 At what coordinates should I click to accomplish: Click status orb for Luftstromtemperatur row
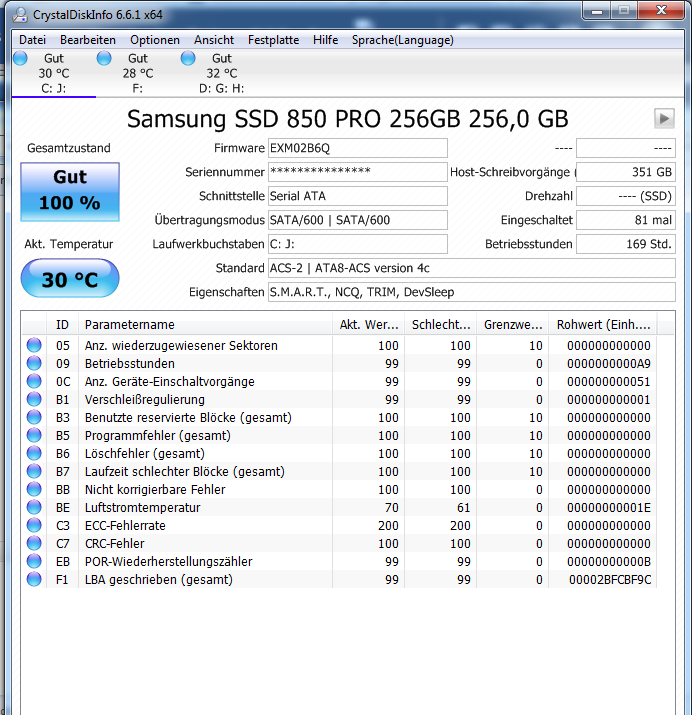pos(34,508)
